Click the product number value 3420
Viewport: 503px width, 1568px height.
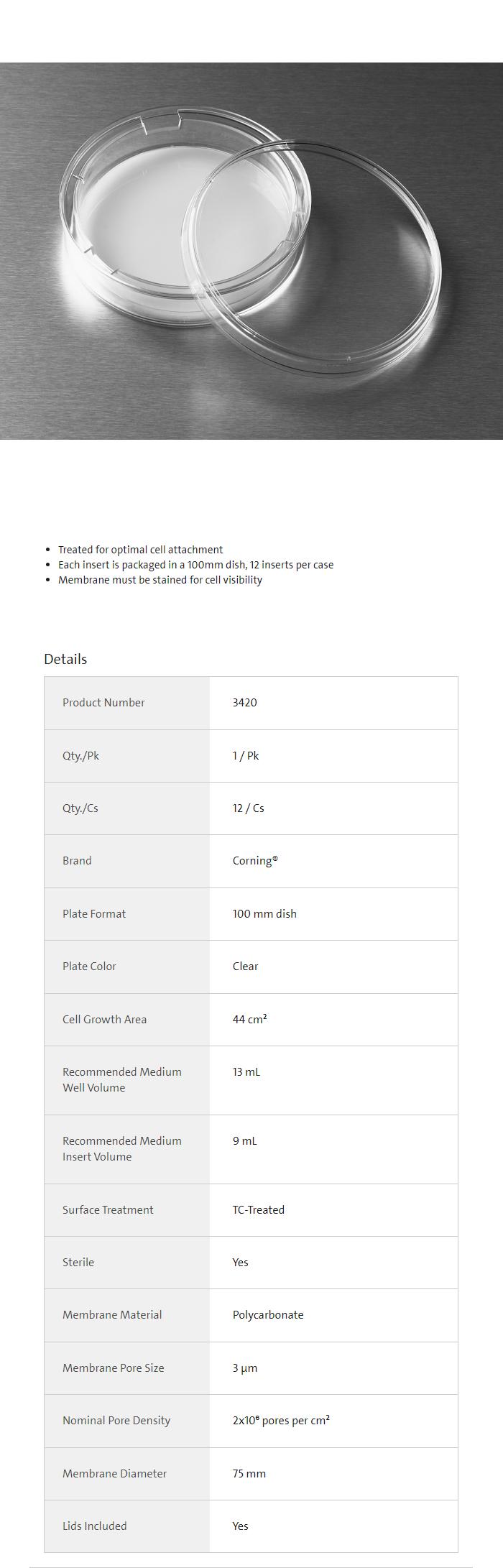tap(244, 703)
